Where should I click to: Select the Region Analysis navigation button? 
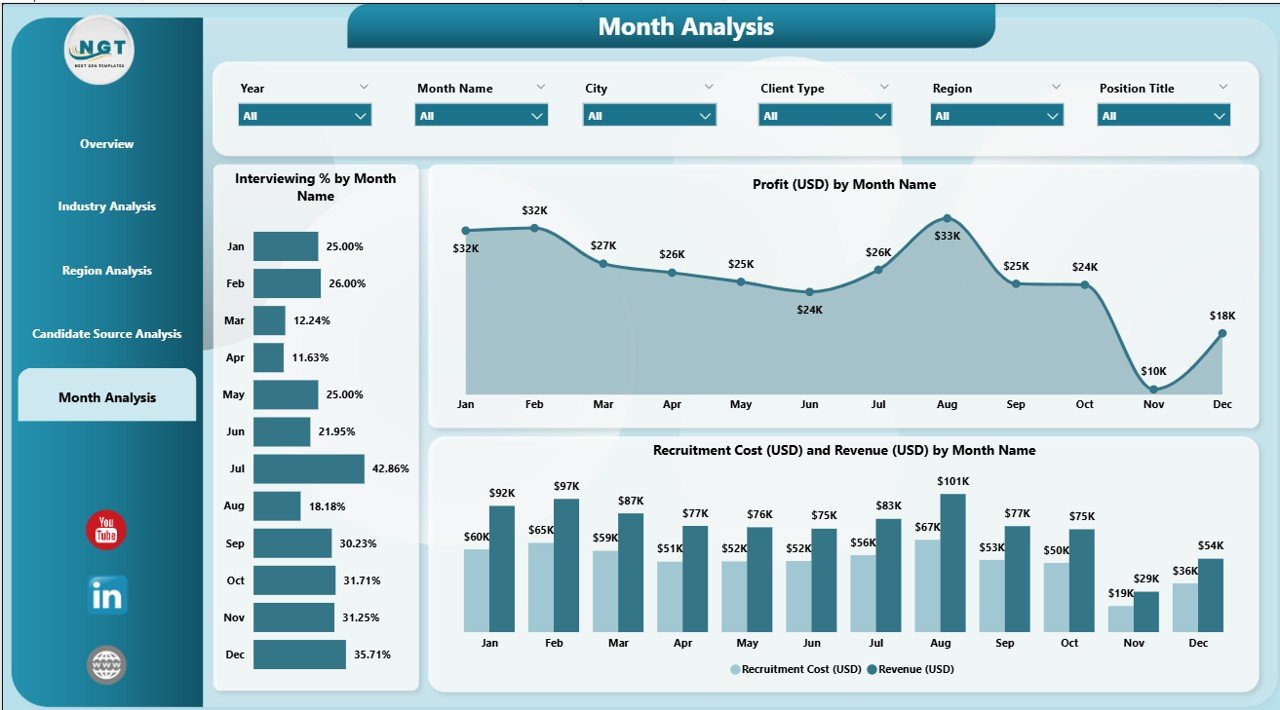pyautogui.click(x=106, y=270)
